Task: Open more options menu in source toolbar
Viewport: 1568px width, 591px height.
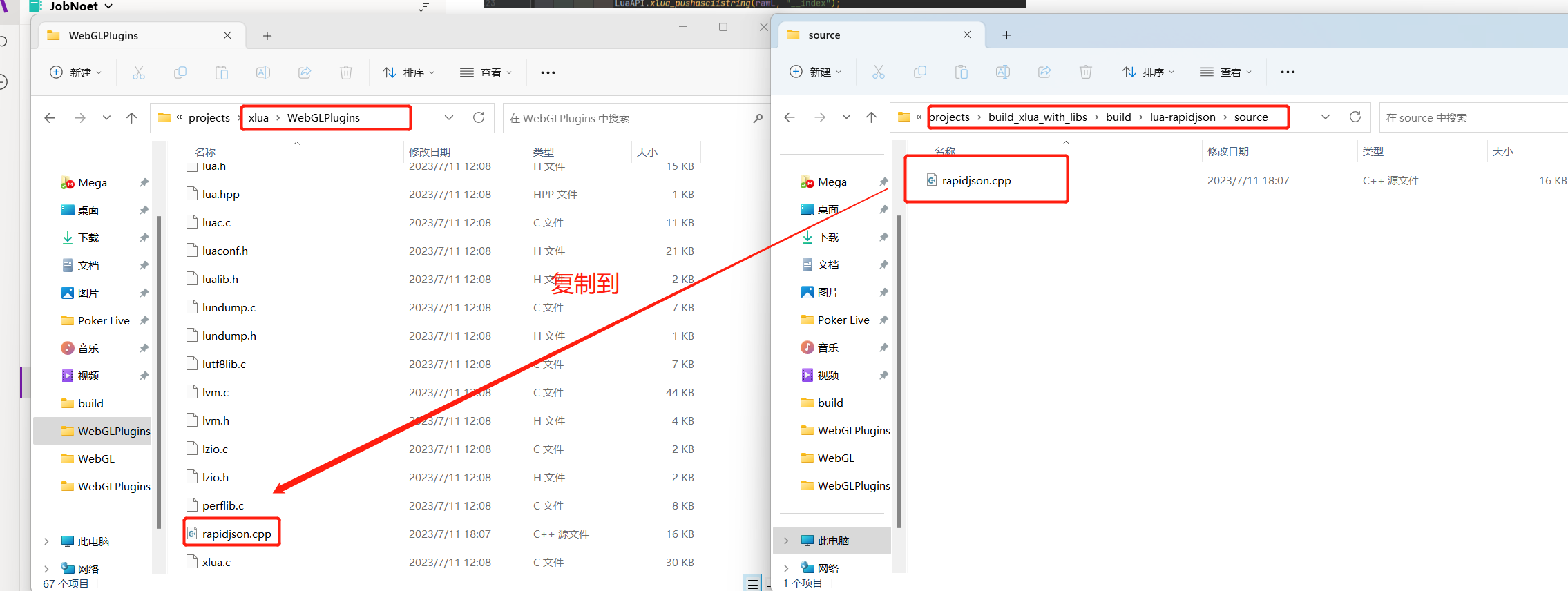Action: pos(1288,72)
